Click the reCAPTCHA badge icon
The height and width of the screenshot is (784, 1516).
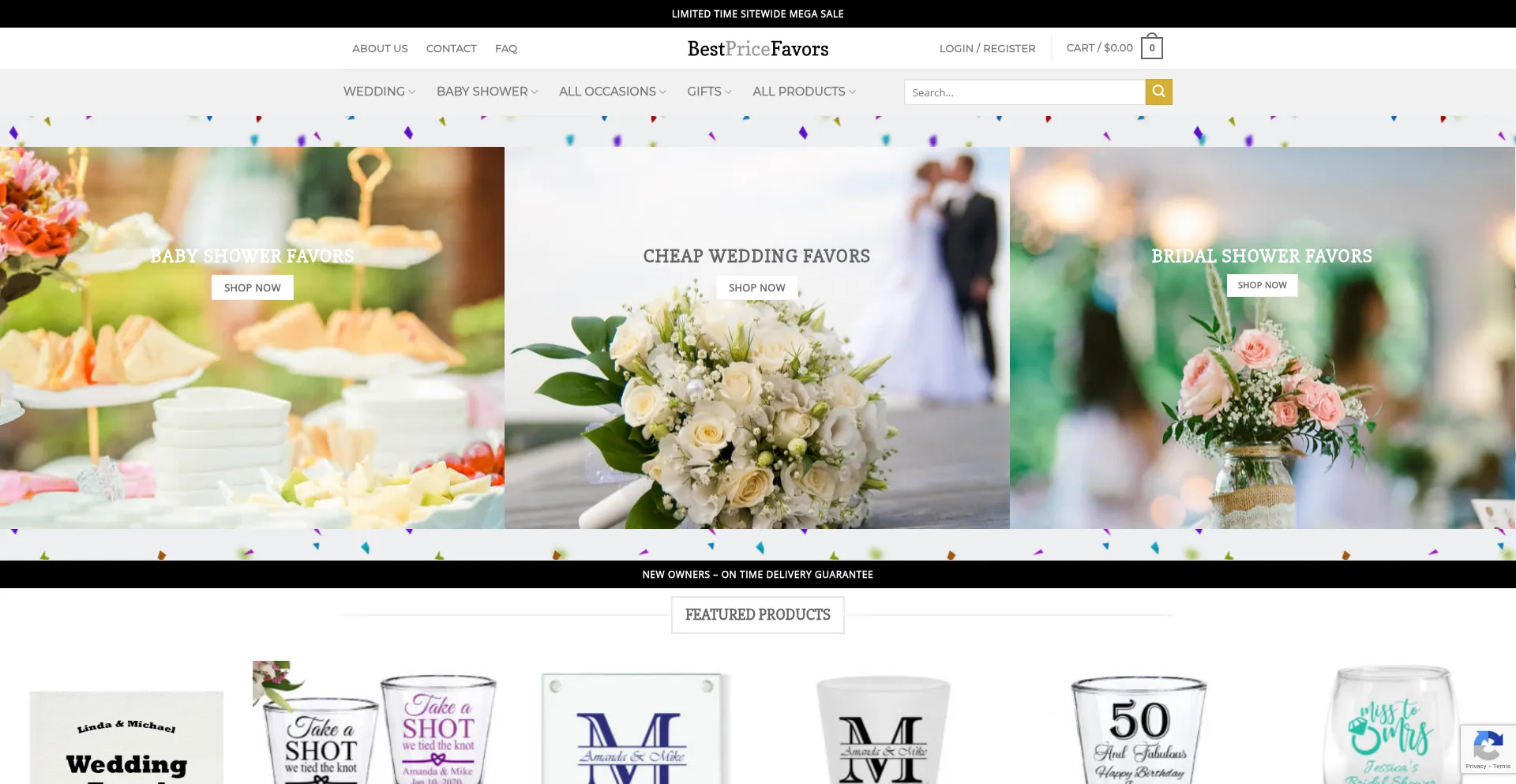point(1487,747)
